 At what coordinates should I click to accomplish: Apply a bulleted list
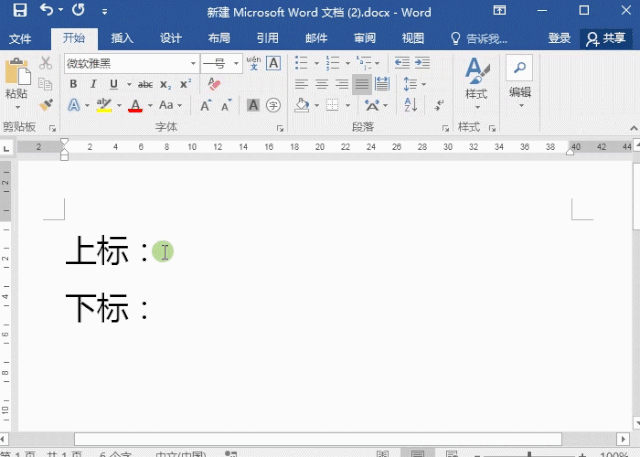(301, 63)
